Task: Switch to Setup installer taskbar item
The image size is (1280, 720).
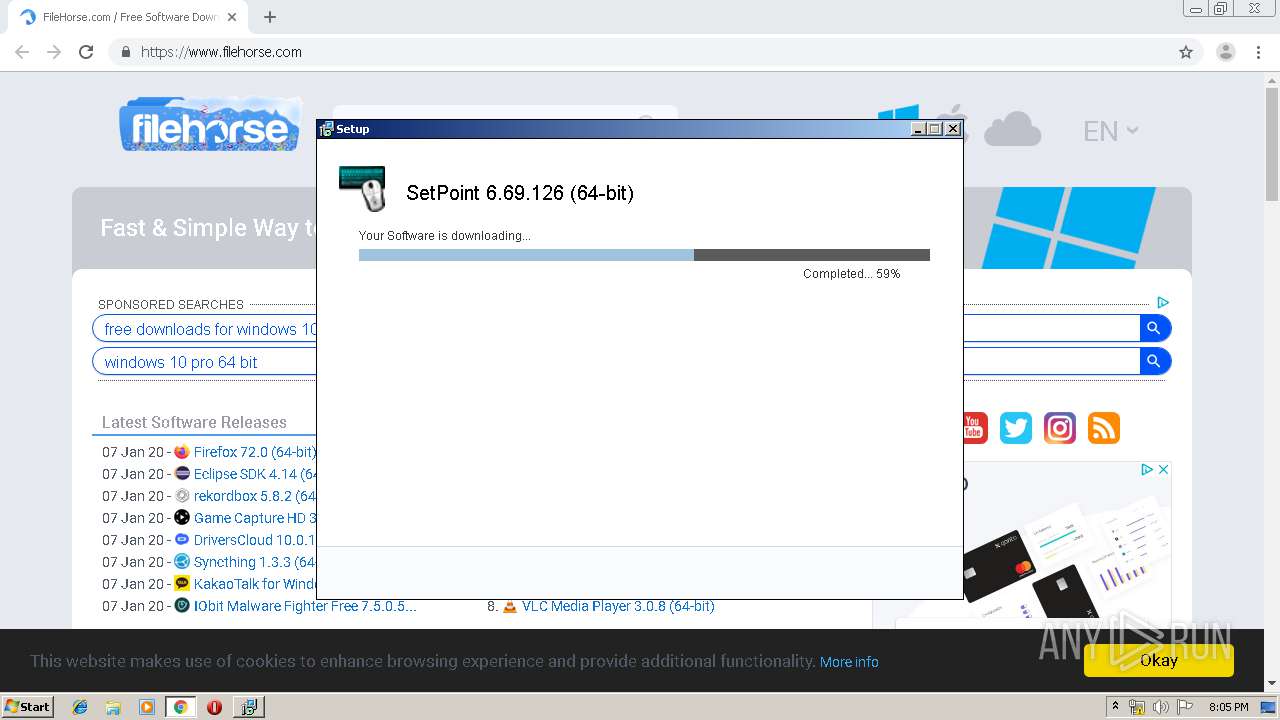Action: click(x=248, y=707)
